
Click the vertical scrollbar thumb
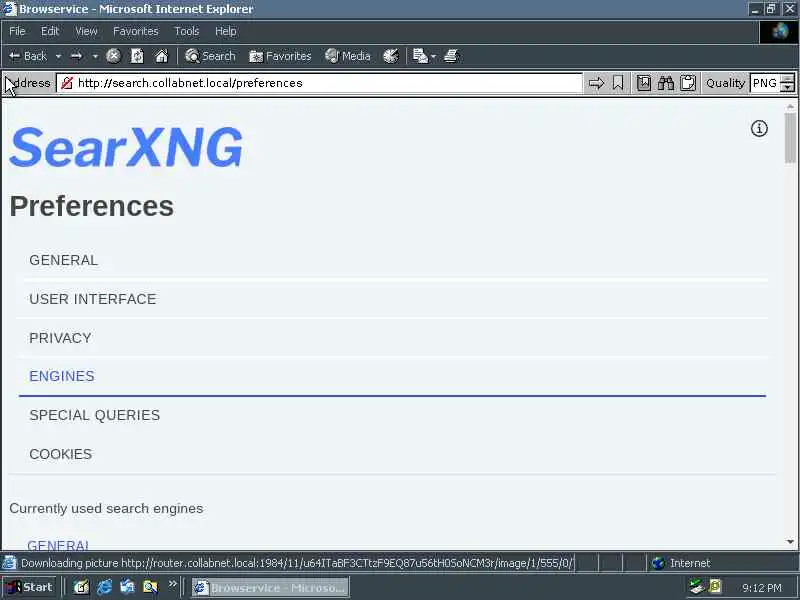click(x=790, y=138)
